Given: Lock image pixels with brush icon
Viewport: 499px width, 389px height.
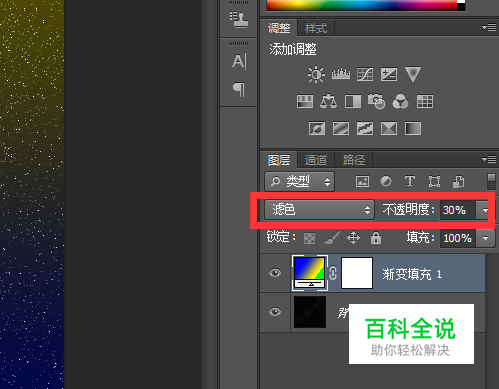Looking at the screenshot, I should click(x=332, y=238).
